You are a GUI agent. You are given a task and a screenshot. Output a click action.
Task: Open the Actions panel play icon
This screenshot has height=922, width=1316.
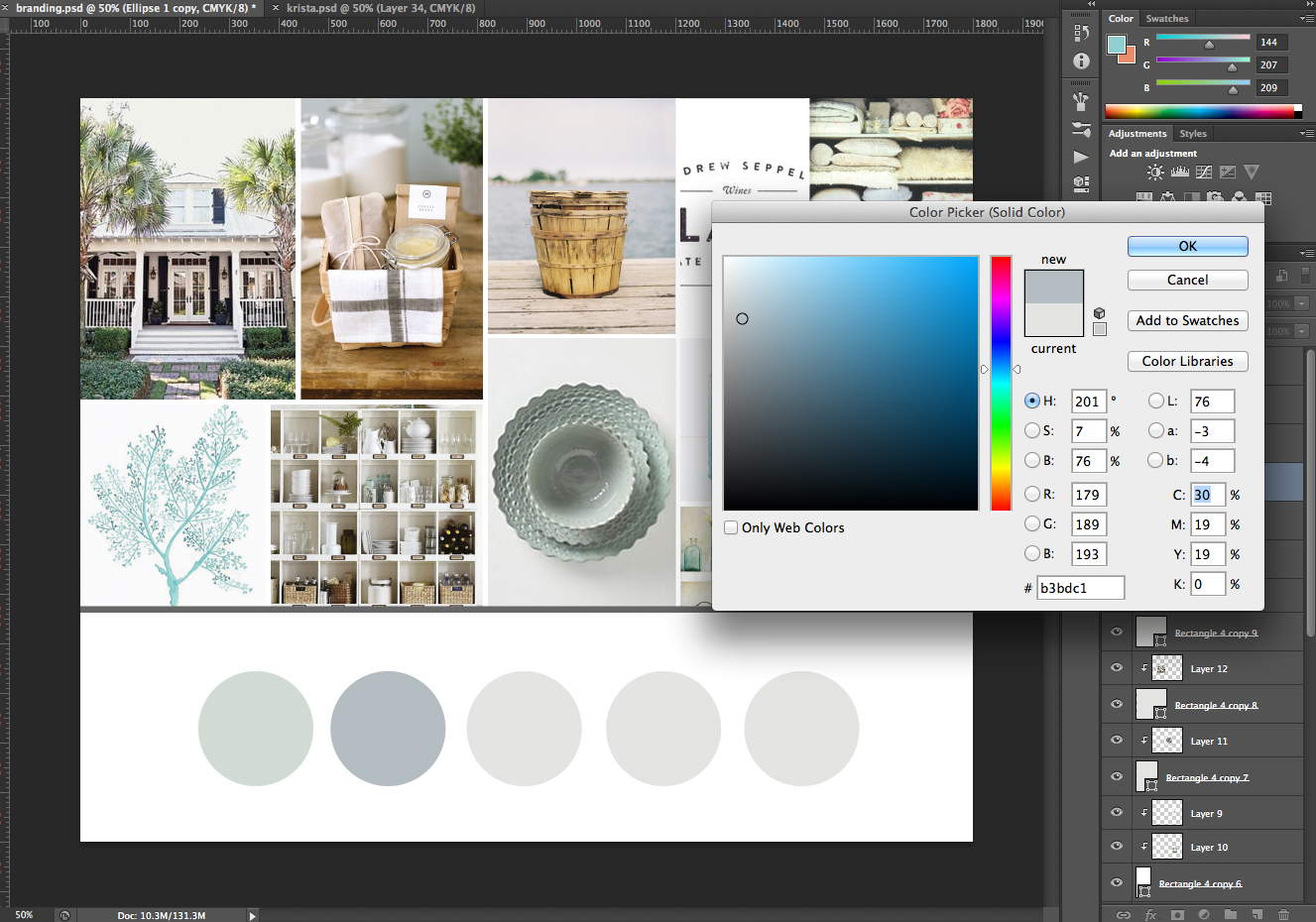[1081, 157]
